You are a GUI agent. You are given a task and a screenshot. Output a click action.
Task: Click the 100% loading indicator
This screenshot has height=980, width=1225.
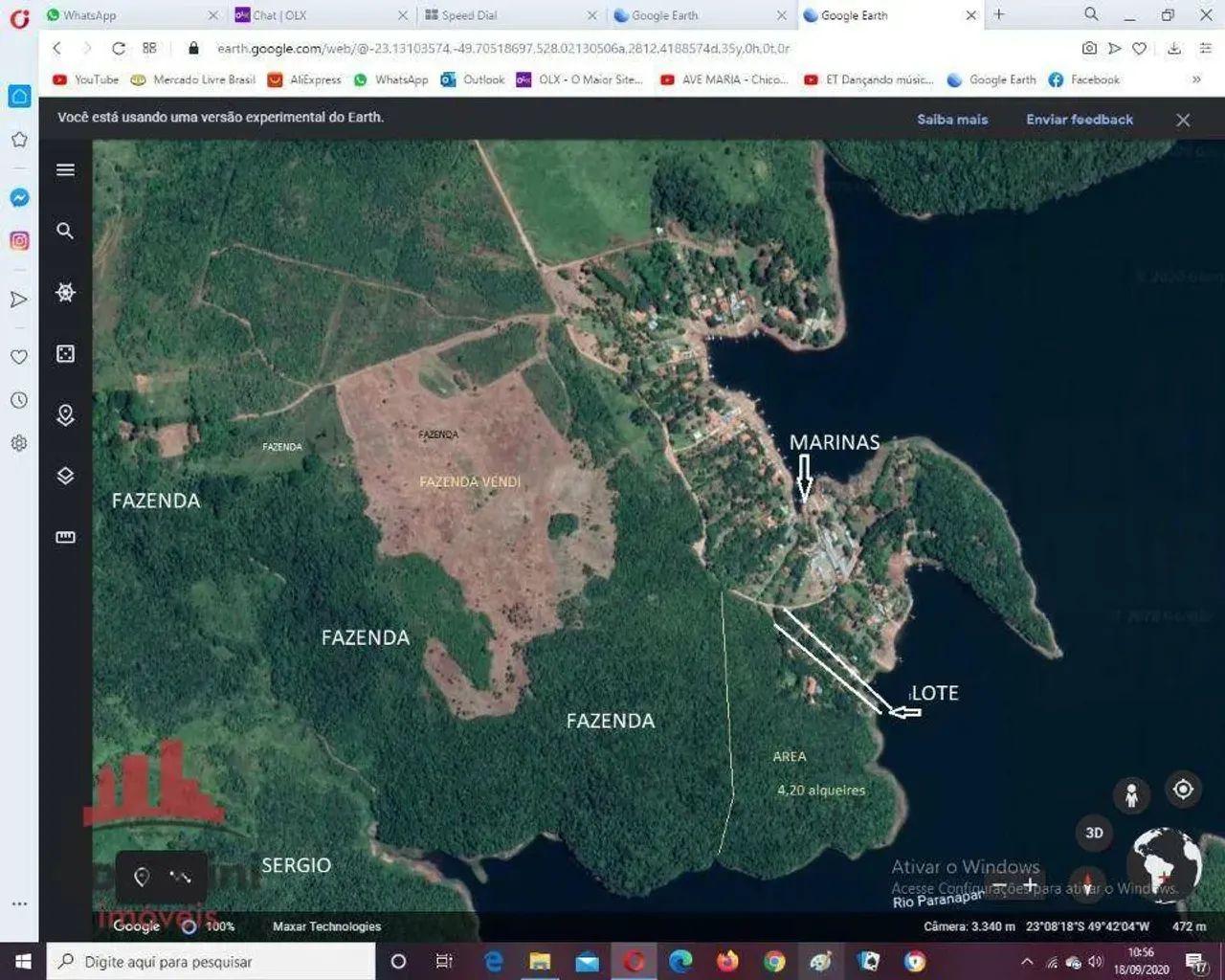(208, 926)
